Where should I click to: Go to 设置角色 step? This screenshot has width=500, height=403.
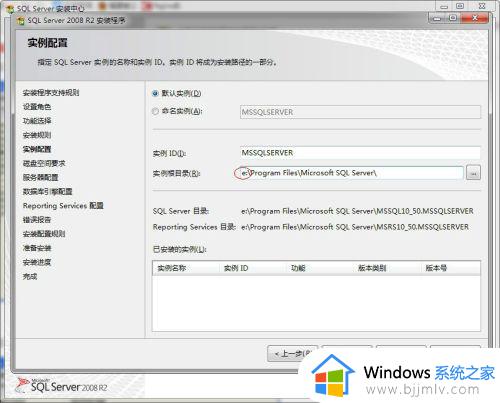tap(37, 107)
